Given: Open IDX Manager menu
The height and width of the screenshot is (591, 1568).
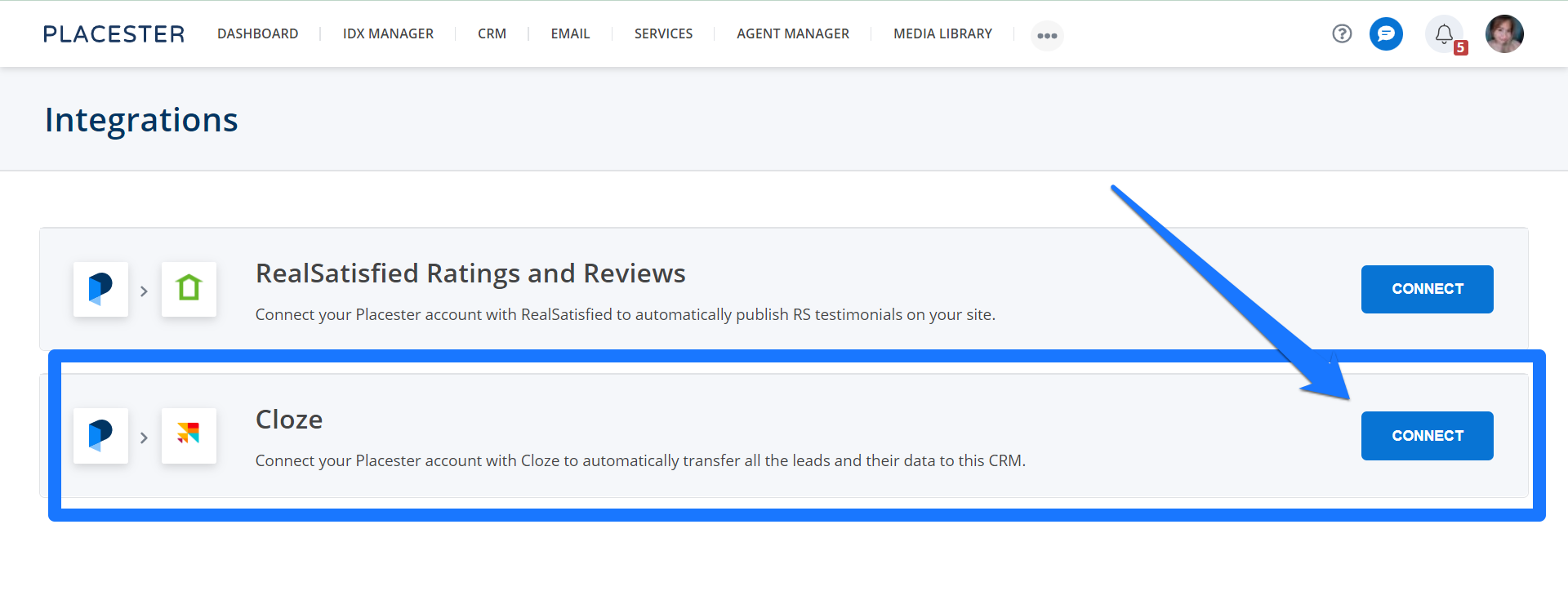Looking at the screenshot, I should [x=388, y=33].
